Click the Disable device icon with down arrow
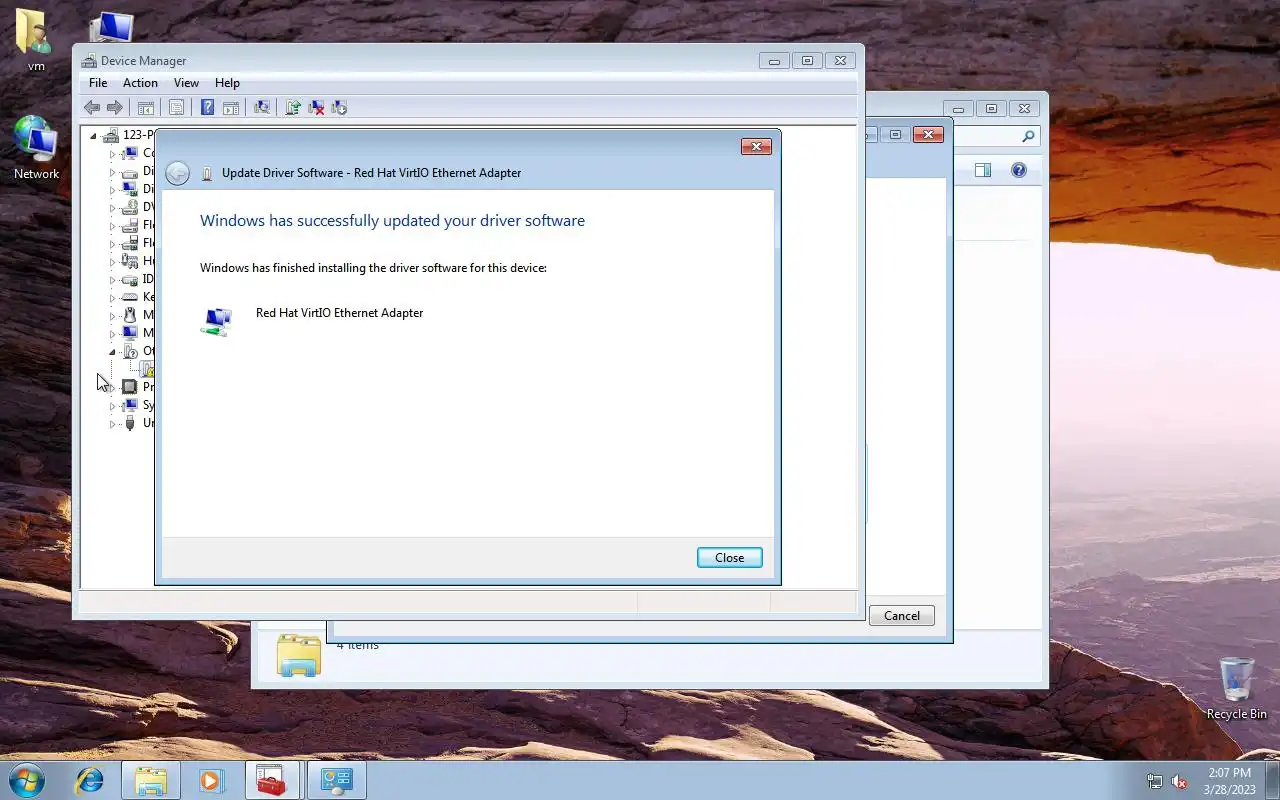This screenshot has width=1280, height=800. click(339, 108)
